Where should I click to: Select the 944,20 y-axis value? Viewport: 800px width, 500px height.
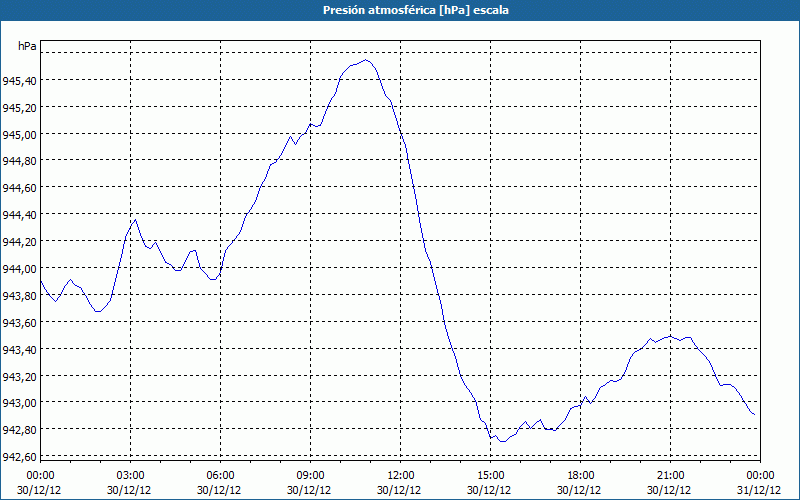tap(19, 241)
